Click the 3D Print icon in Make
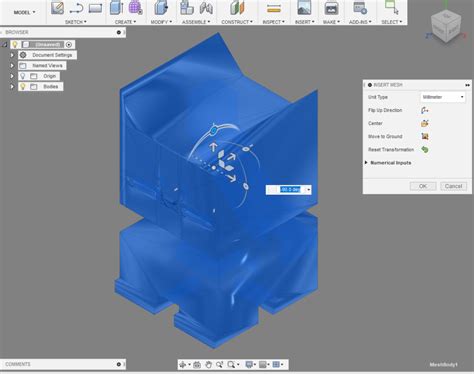This screenshot has width=474, height=374. [331, 8]
